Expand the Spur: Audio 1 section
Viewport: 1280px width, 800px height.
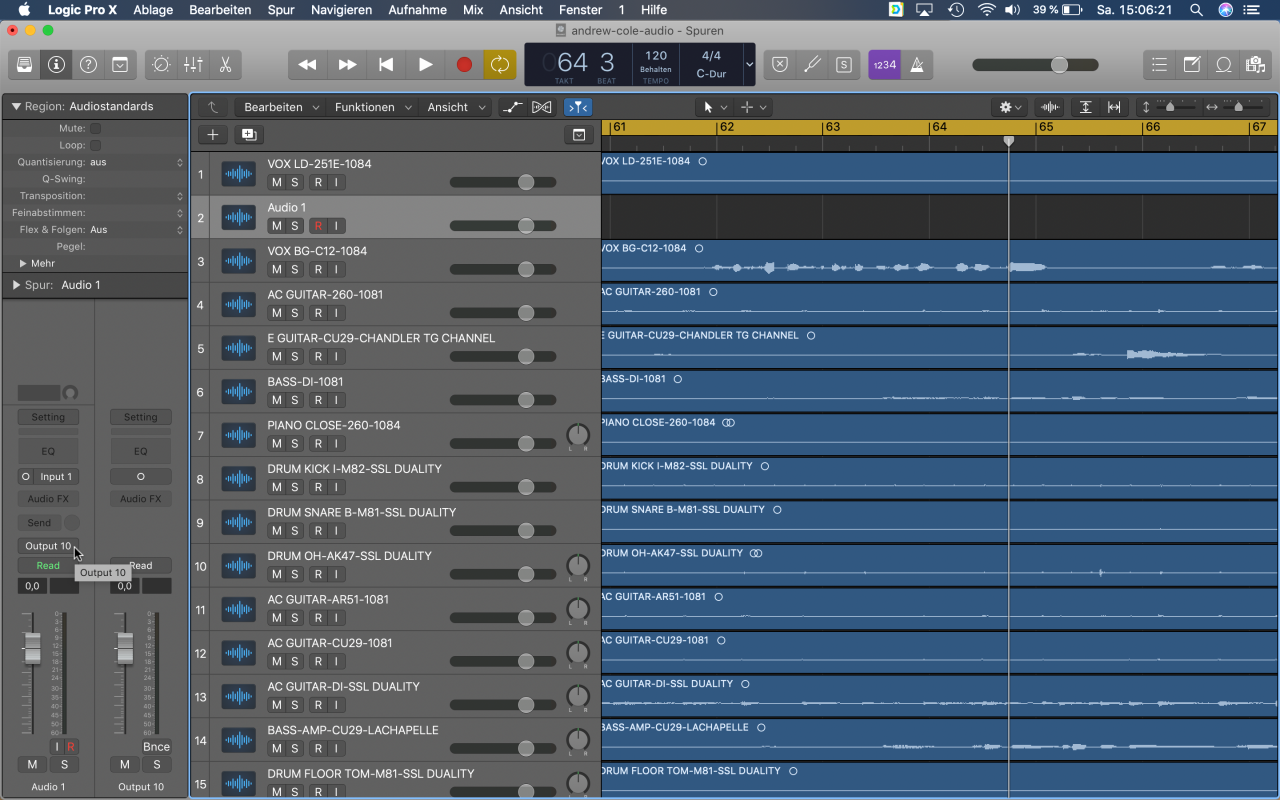[16, 285]
